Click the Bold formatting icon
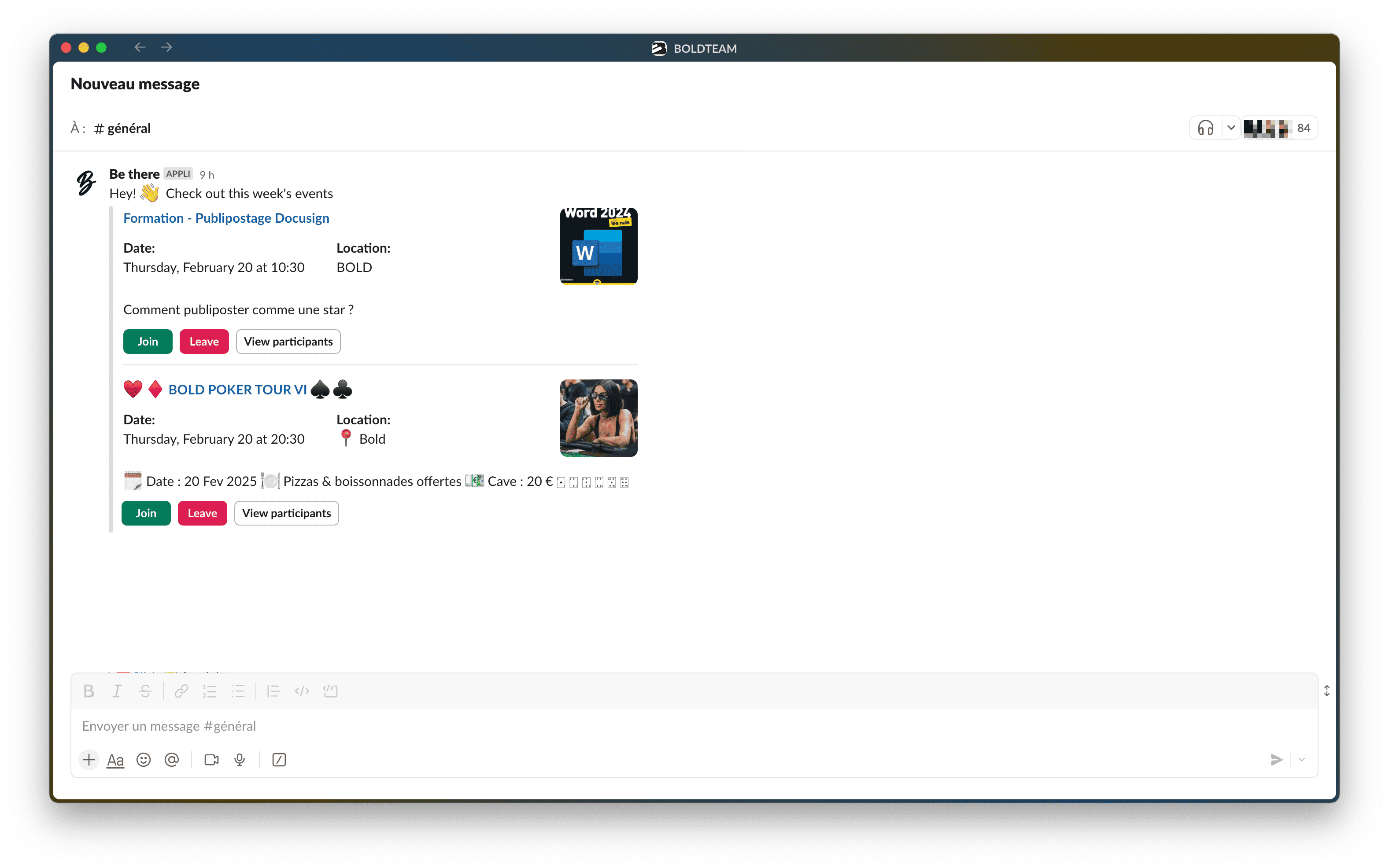Viewport: 1389px width, 868px height. point(89,691)
